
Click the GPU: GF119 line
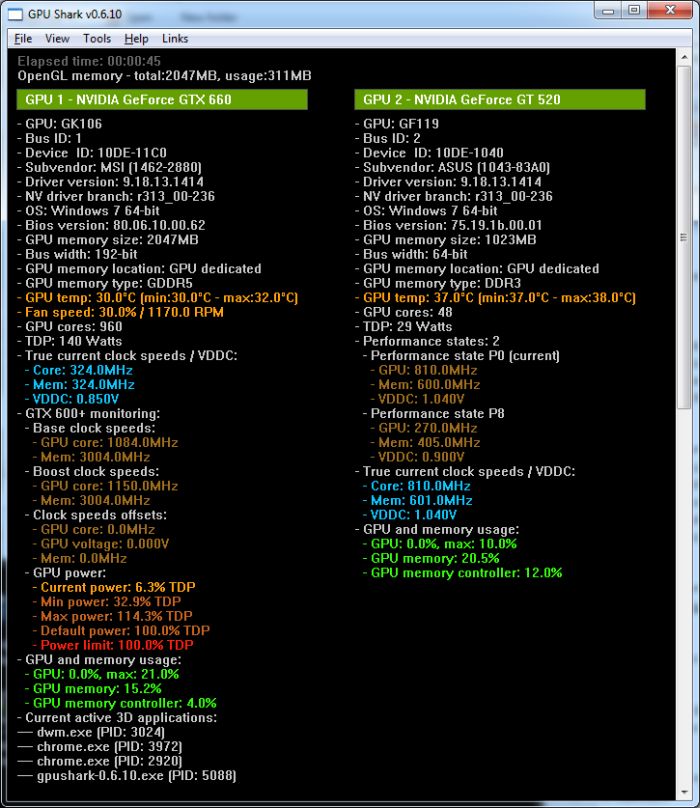(x=397, y=124)
